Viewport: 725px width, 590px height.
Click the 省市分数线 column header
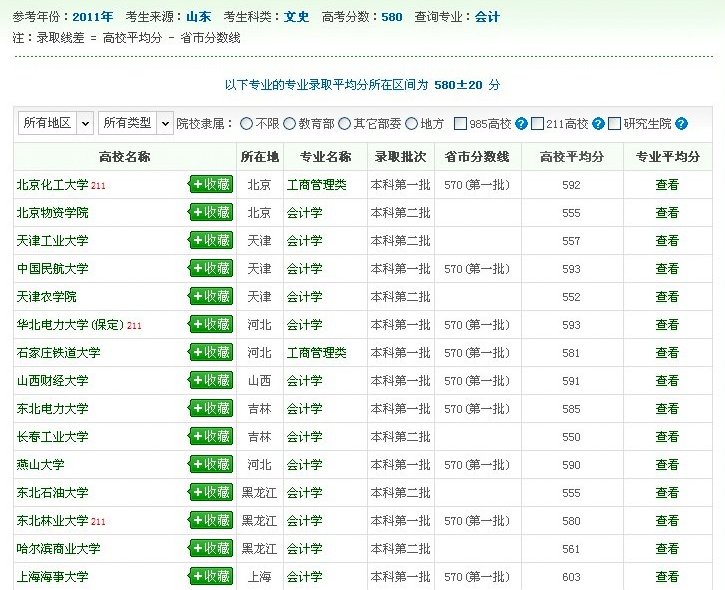tap(477, 157)
